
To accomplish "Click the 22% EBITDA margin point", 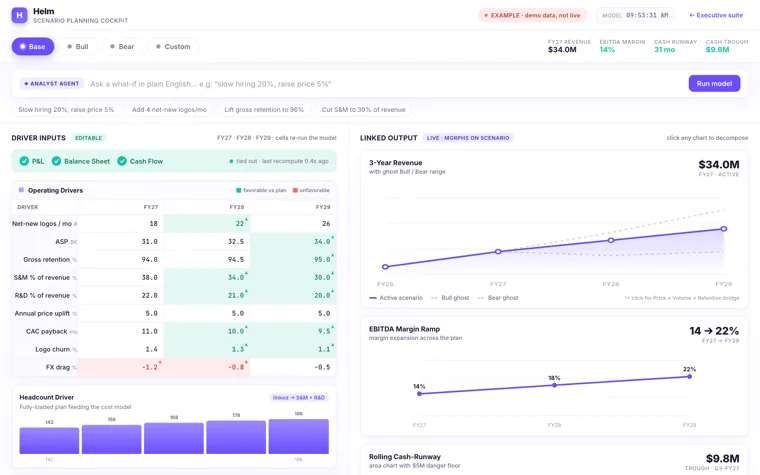I will tap(689, 377).
